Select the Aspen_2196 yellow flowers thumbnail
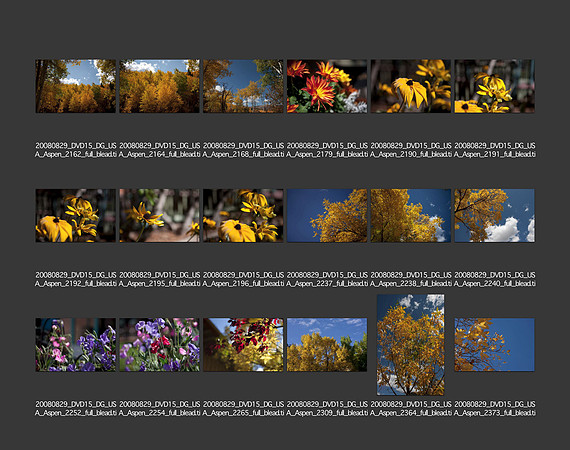 [x=243, y=216]
